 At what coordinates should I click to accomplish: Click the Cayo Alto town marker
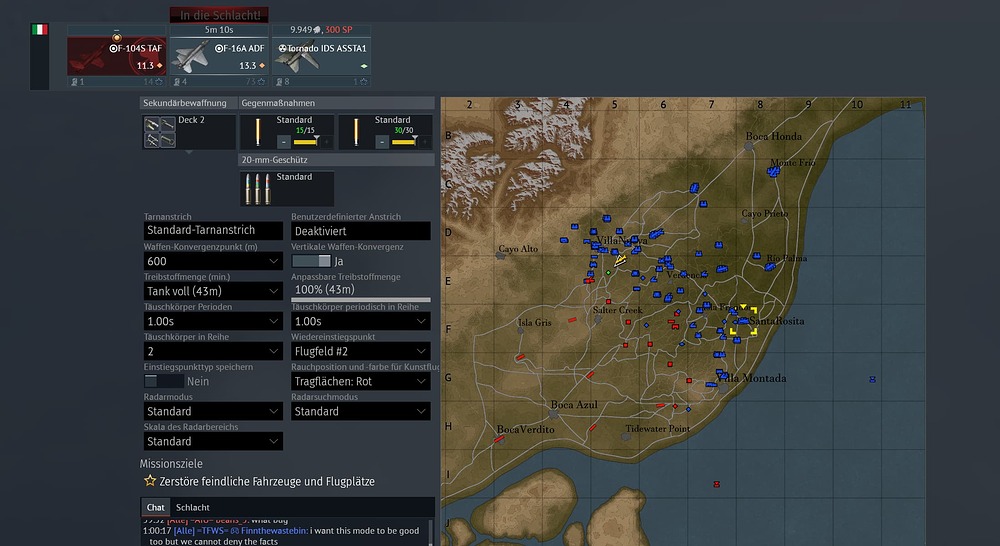point(501,256)
